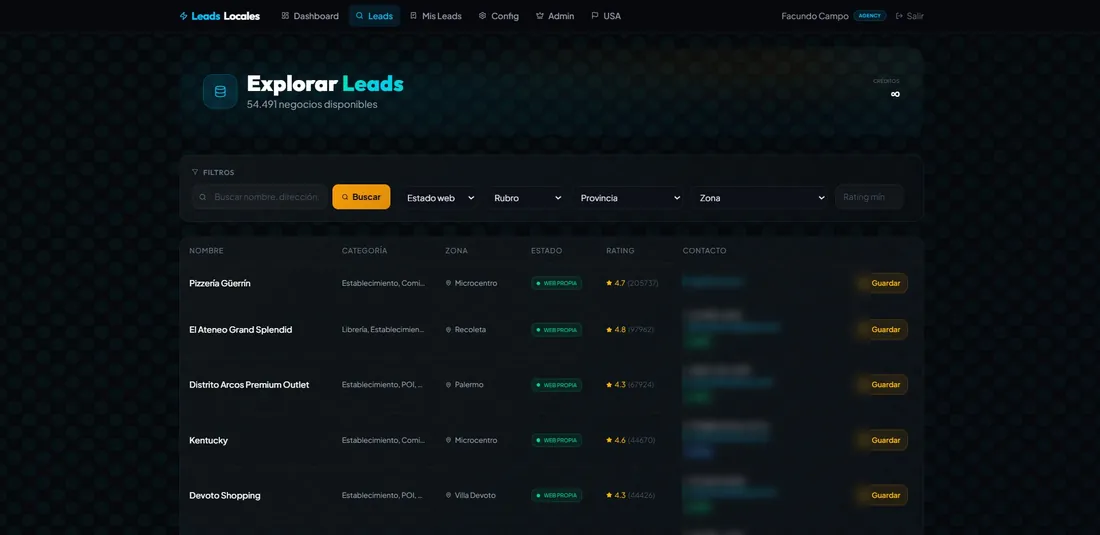Expand the Zona dropdown
This screenshot has width=1100, height=535.
click(x=761, y=198)
